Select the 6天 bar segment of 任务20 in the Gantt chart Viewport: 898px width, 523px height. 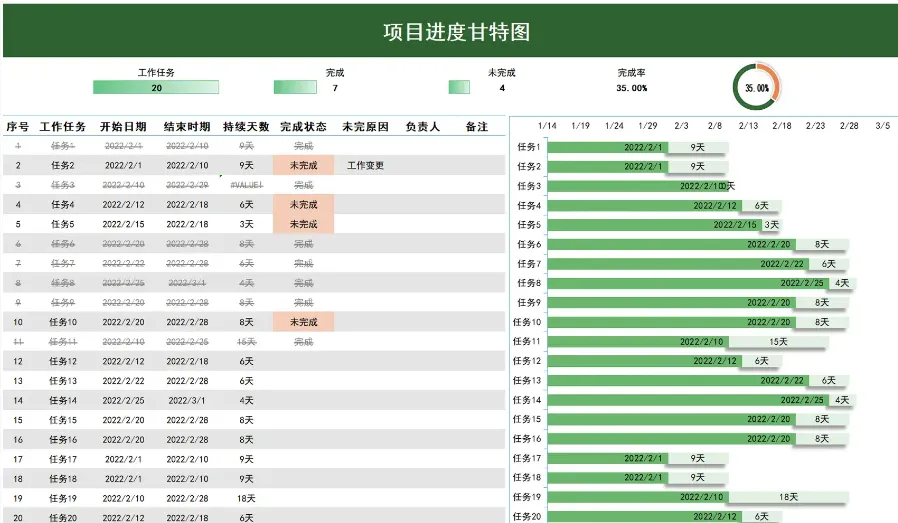point(761,516)
